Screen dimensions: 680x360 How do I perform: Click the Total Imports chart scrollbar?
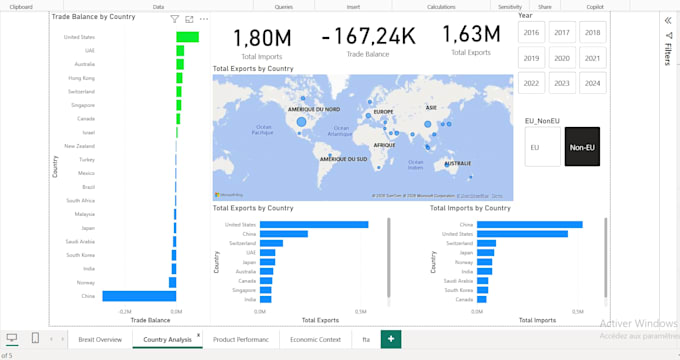[x=605, y=258]
